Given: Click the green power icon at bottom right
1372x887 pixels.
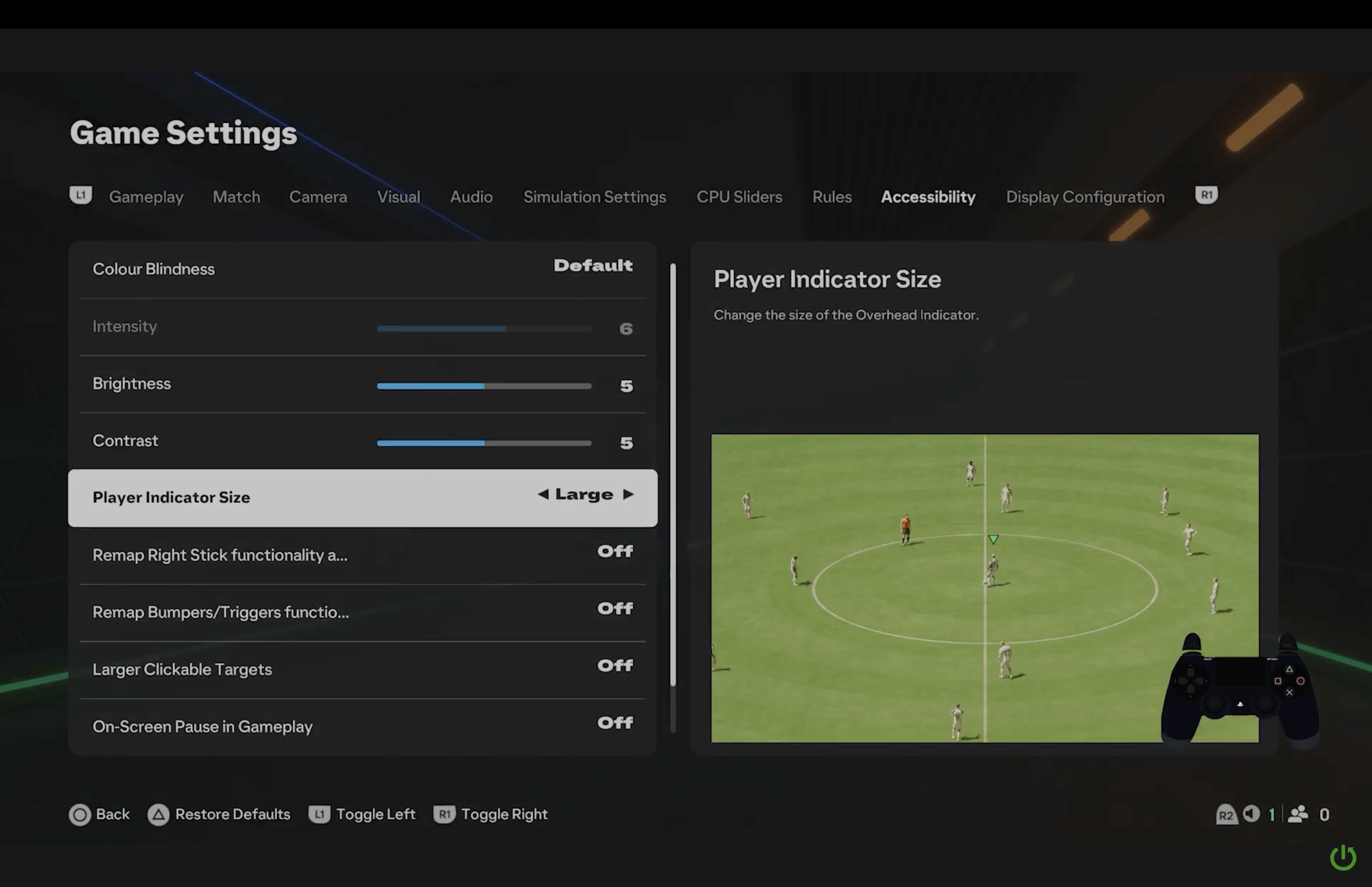Looking at the screenshot, I should point(1343,857).
